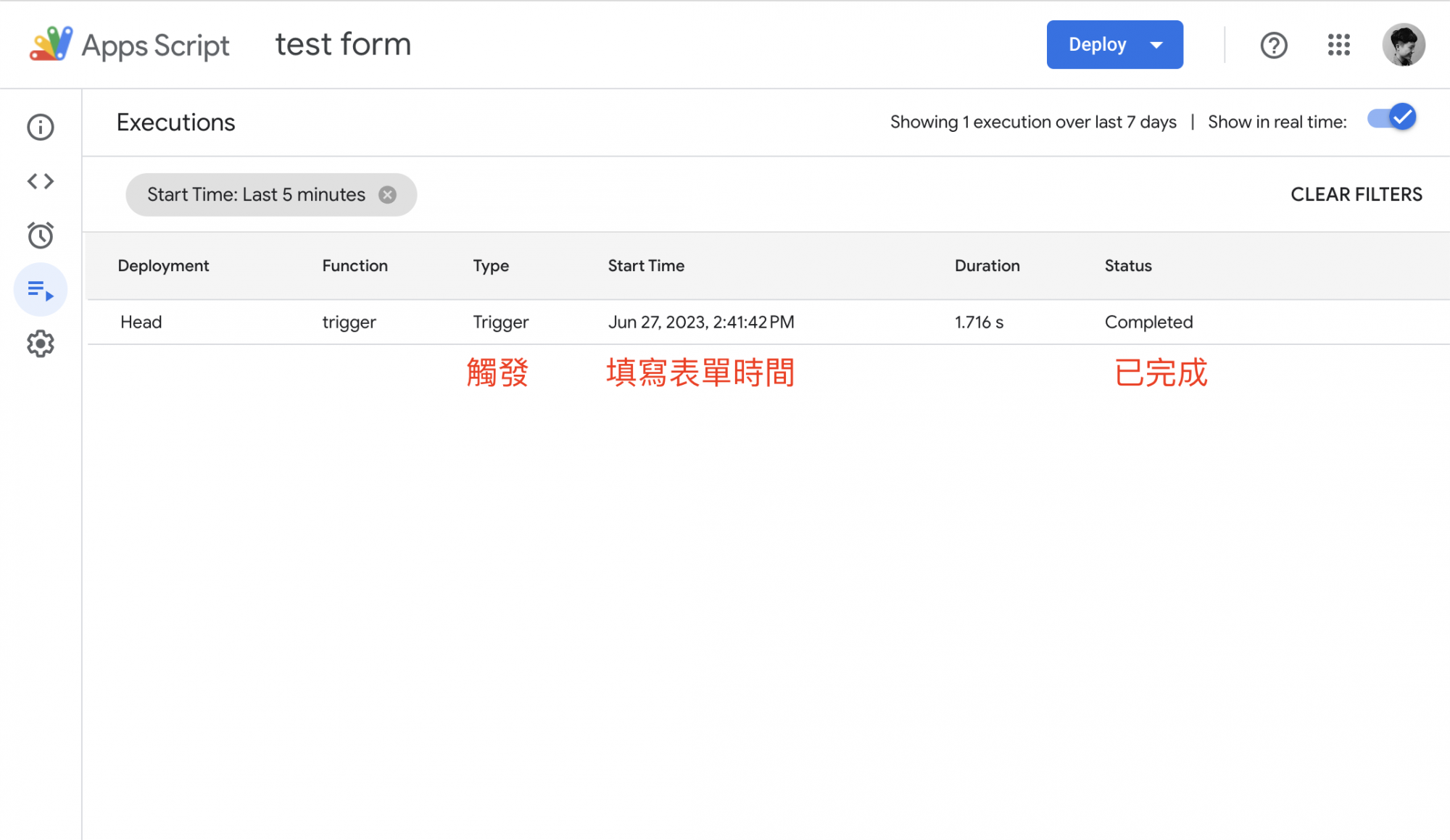Expand the Jun 27, 2023 execution row
The height and width of the screenshot is (840, 1450).
pos(768,322)
